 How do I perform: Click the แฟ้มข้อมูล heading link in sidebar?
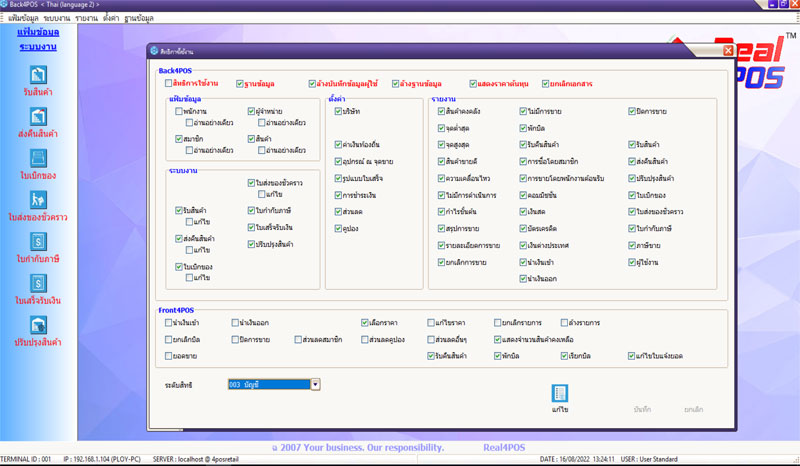click(38, 32)
